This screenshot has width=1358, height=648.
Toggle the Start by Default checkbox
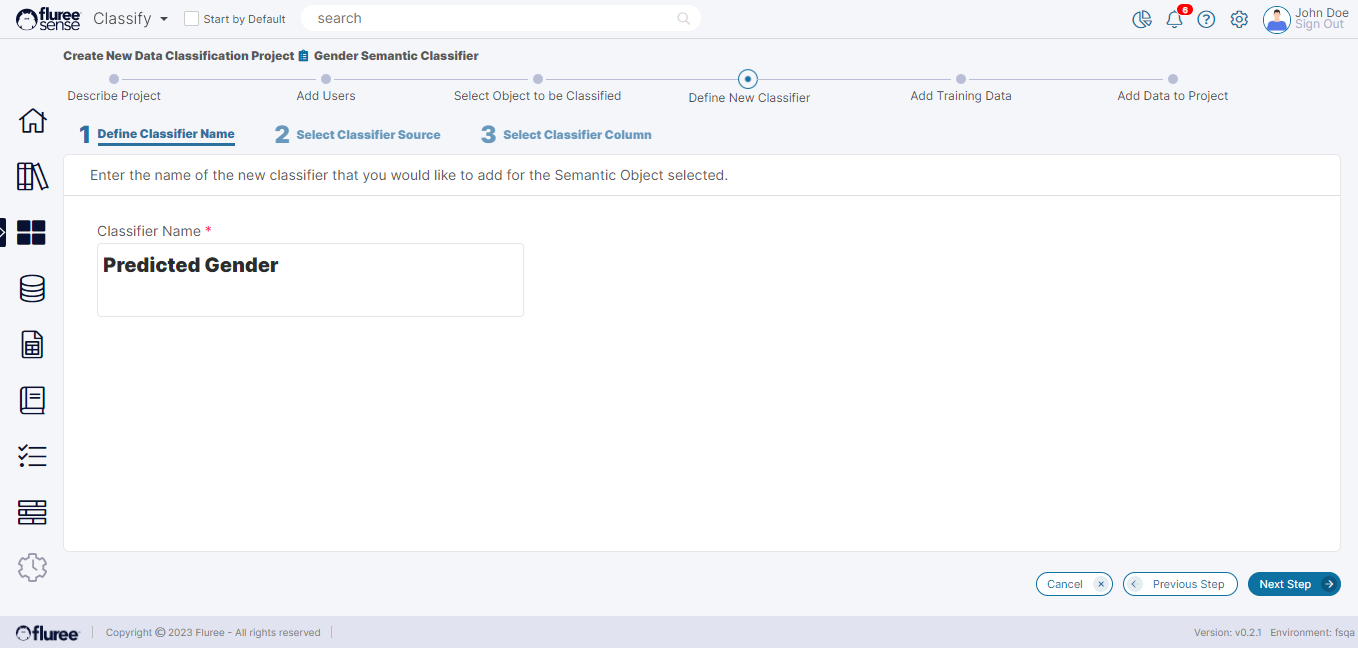192,19
